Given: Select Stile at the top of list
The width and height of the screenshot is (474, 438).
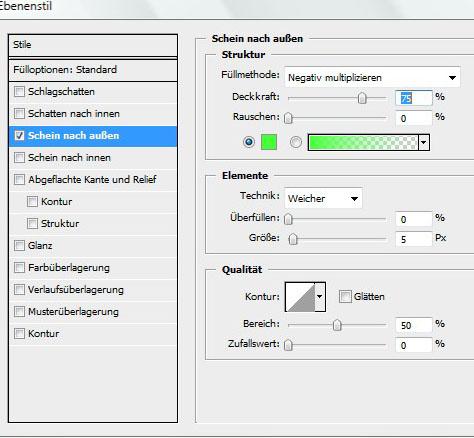Looking at the screenshot, I should click(93, 45).
